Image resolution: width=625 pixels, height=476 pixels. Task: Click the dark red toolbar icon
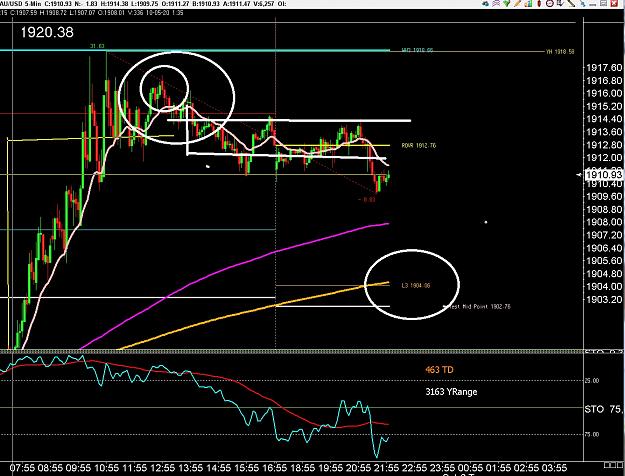(x=539, y=3)
